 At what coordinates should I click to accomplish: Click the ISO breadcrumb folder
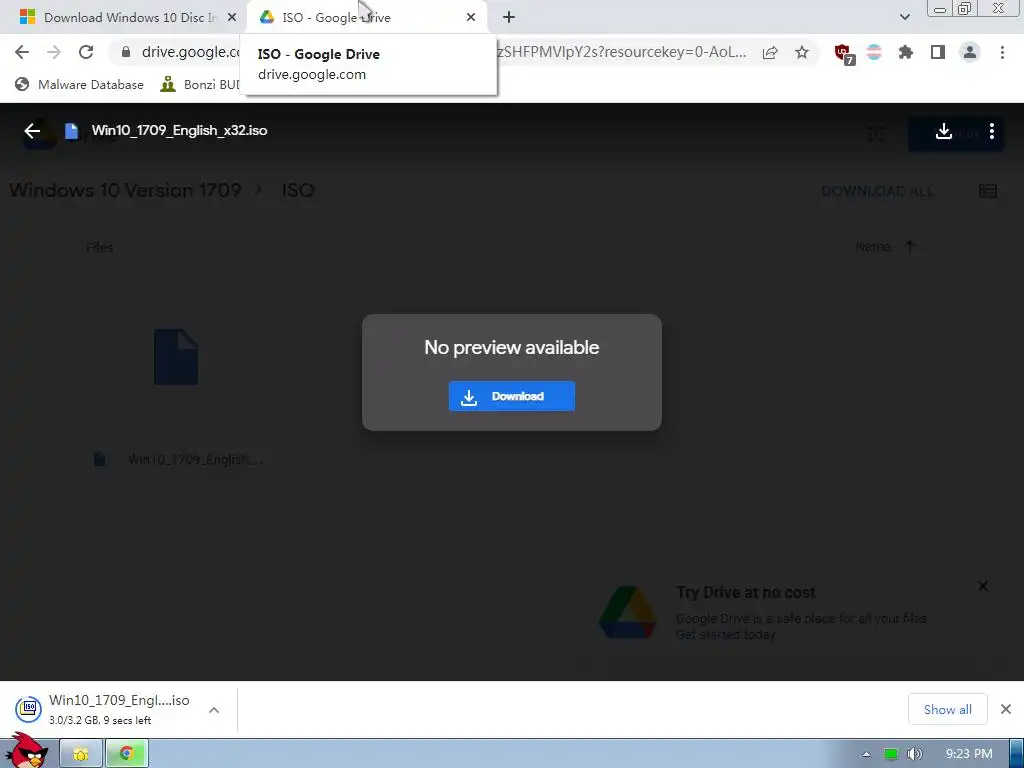point(298,190)
